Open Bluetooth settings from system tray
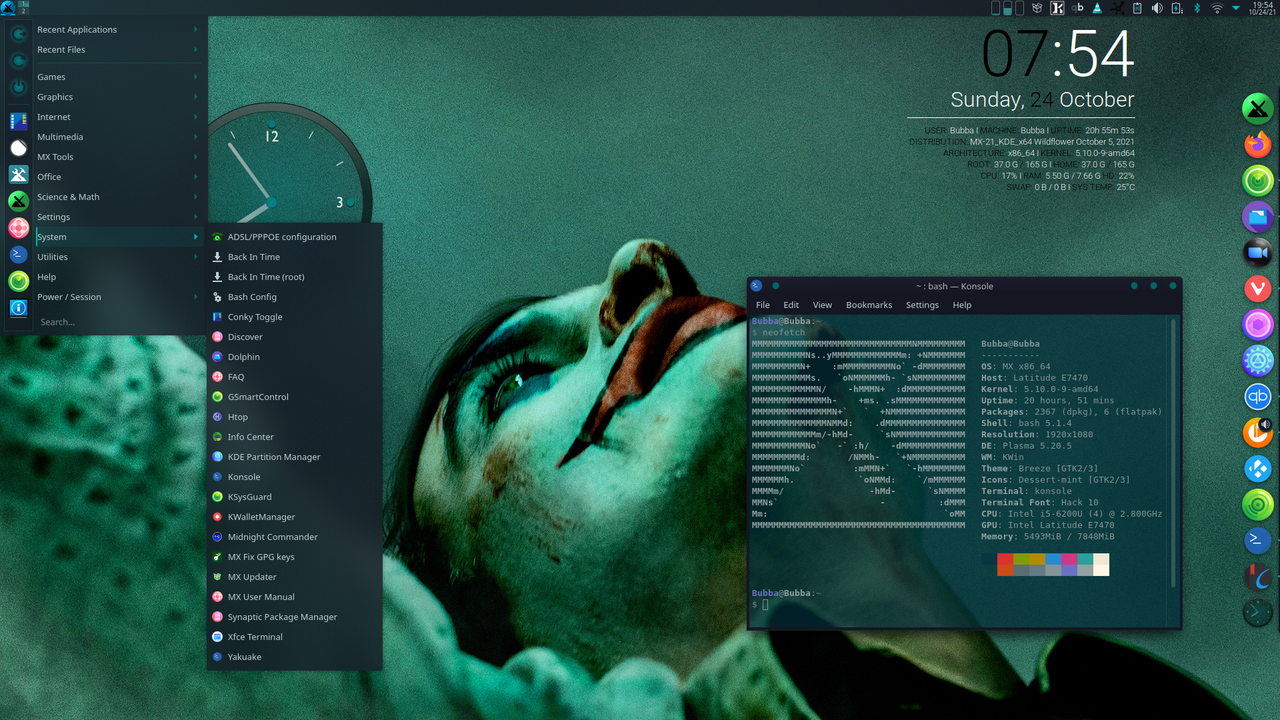The width and height of the screenshot is (1280, 720). click(1197, 8)
